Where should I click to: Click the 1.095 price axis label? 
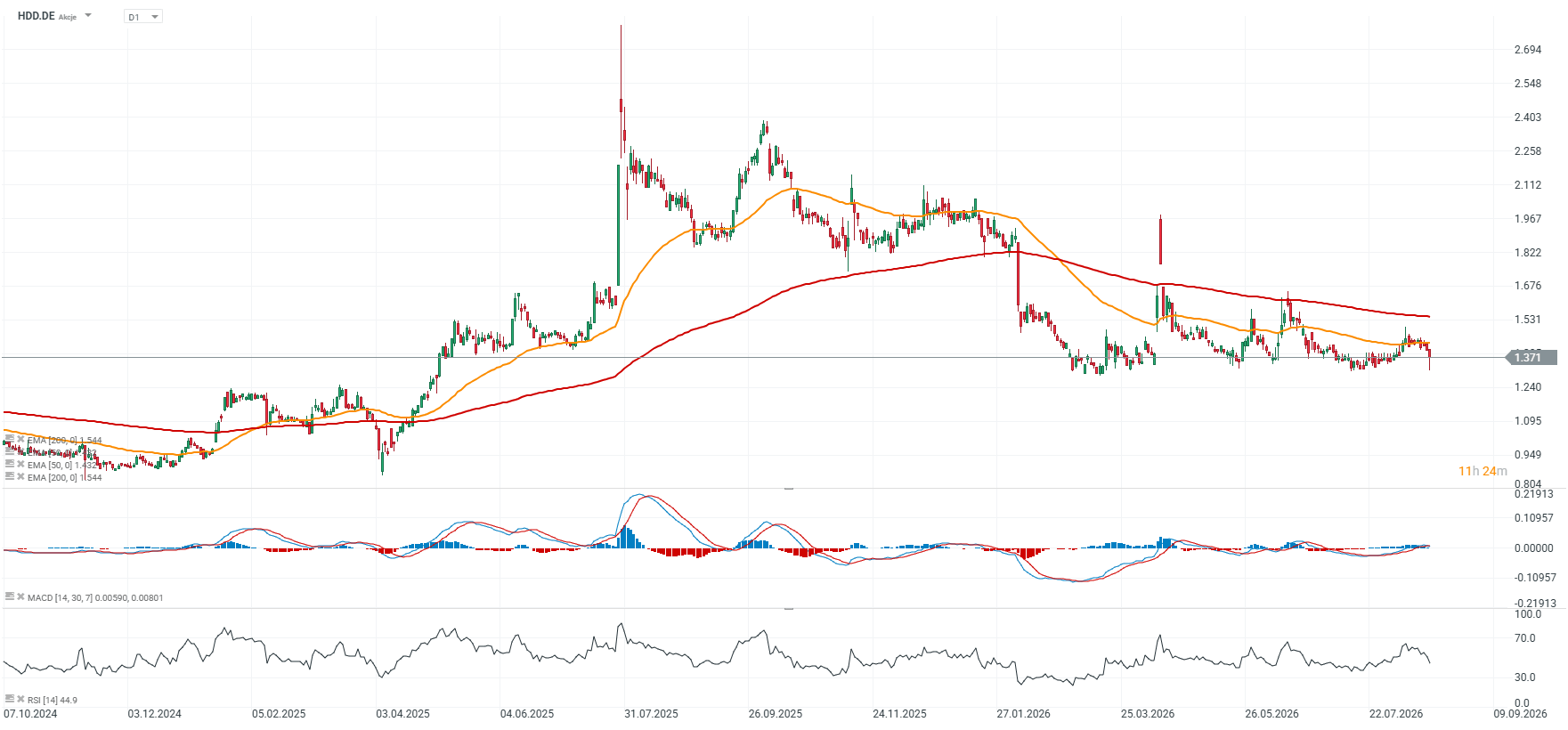(1528, 421)
